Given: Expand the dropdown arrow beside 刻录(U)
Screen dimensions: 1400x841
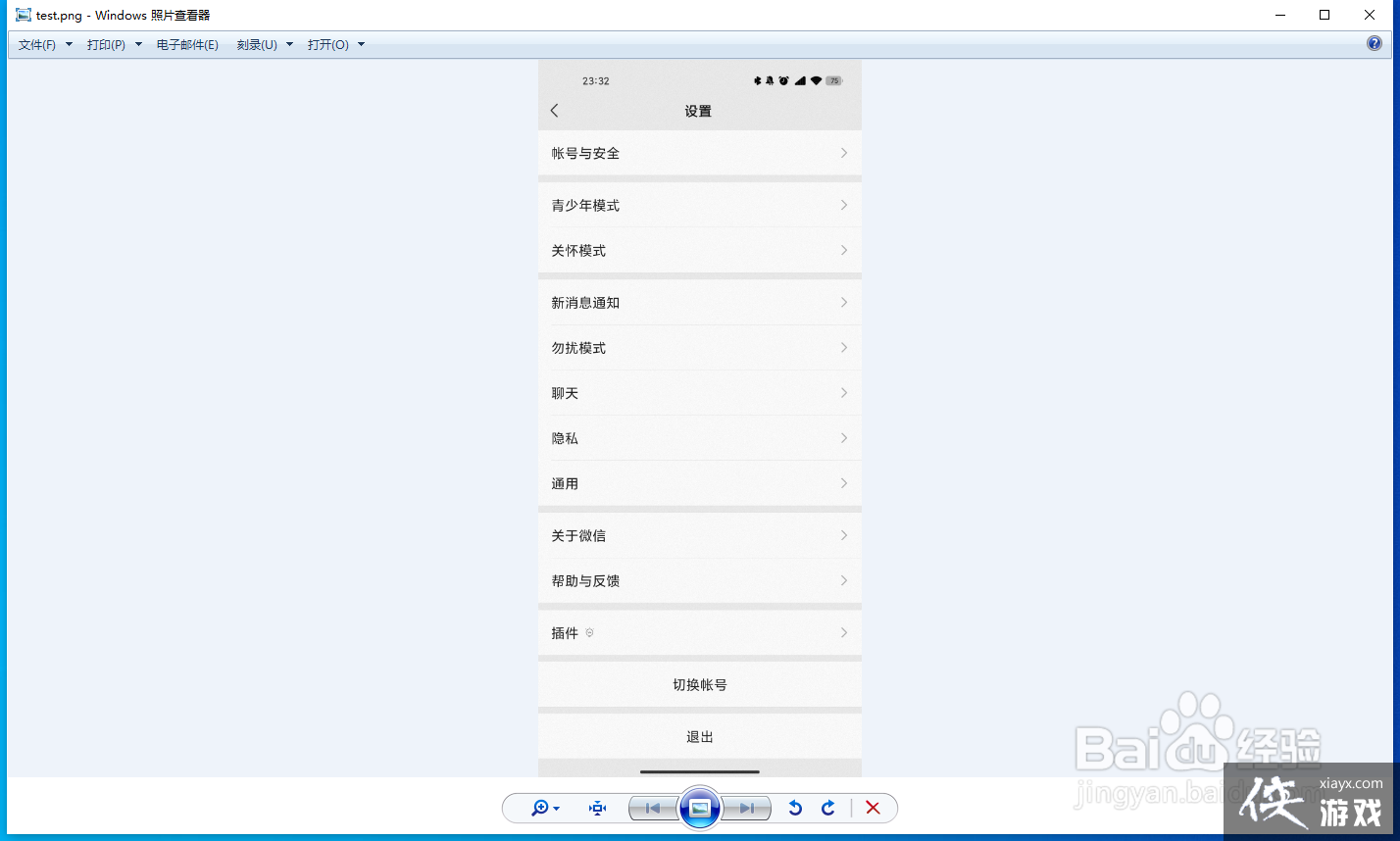Looking at the screenshot, I should 289,44.
